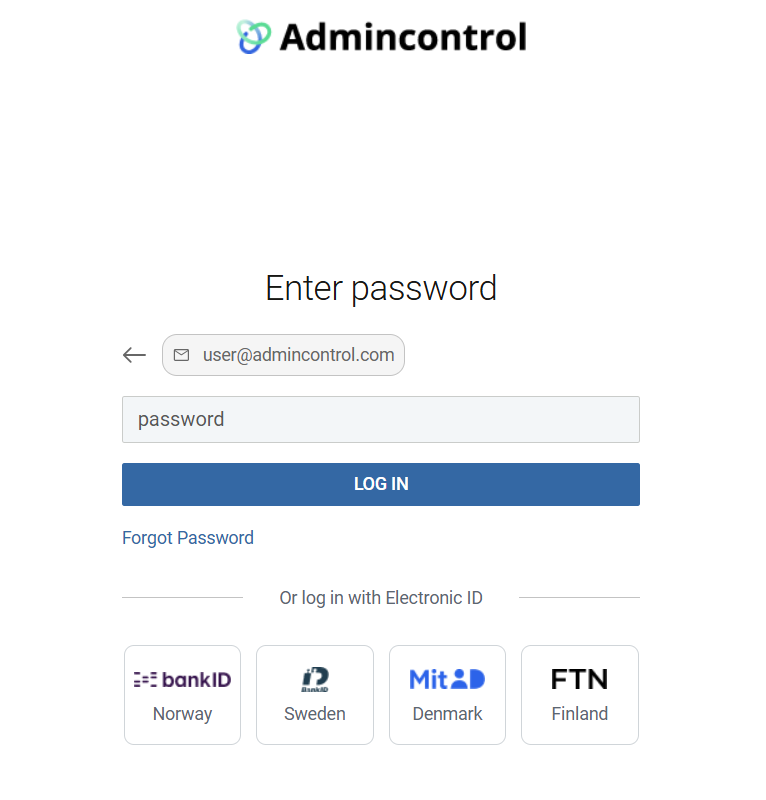Go back using the left arrow
This screenshot has height=800, width=766.
tap(134, 355)
